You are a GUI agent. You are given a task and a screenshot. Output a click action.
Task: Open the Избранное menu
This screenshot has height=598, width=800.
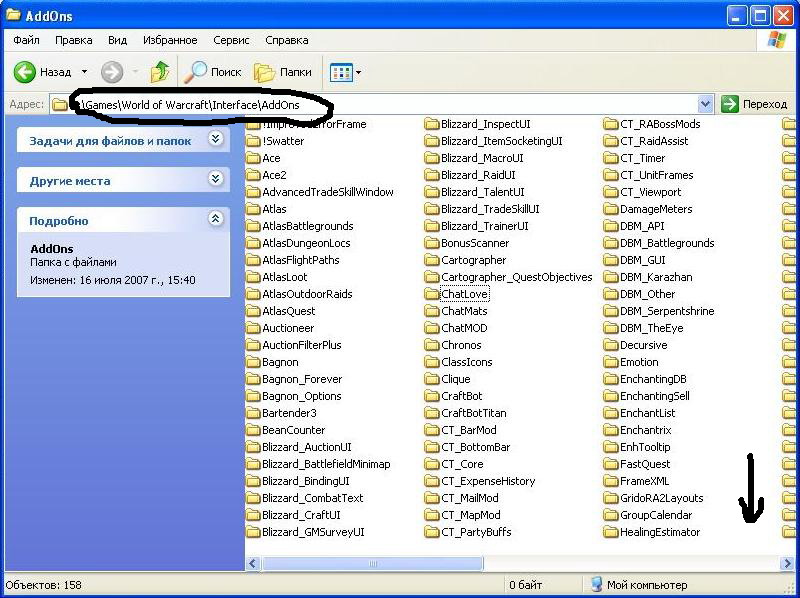coord(170,40)
